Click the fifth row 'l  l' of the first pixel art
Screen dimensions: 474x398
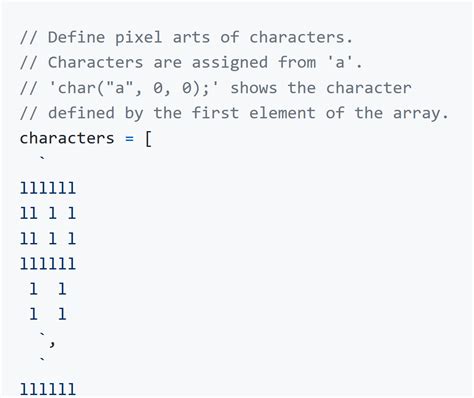point(48,289)
